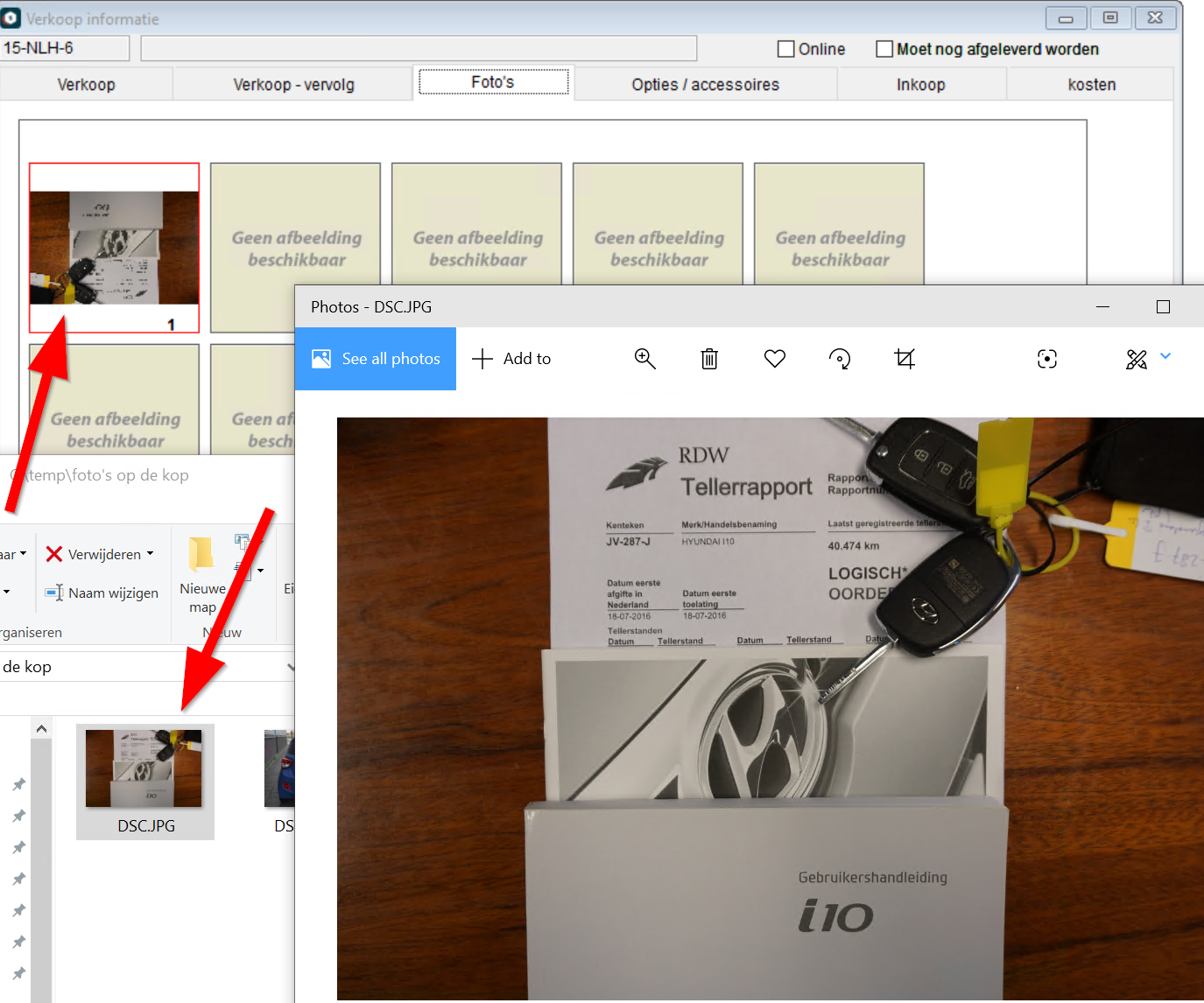This screenshot has width=1204, height=1003.
Task: Go to the Opties / accessoires tab
Action: coord(706,85)
